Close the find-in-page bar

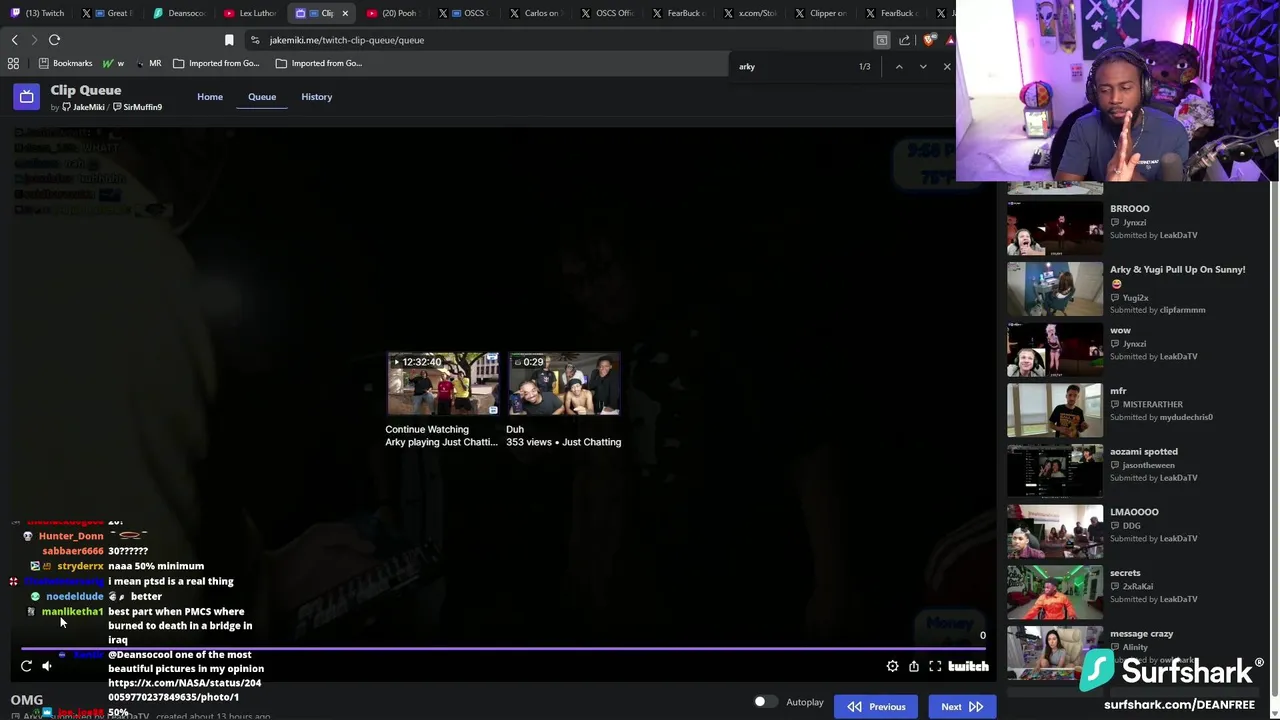click(x=947, y=67)
